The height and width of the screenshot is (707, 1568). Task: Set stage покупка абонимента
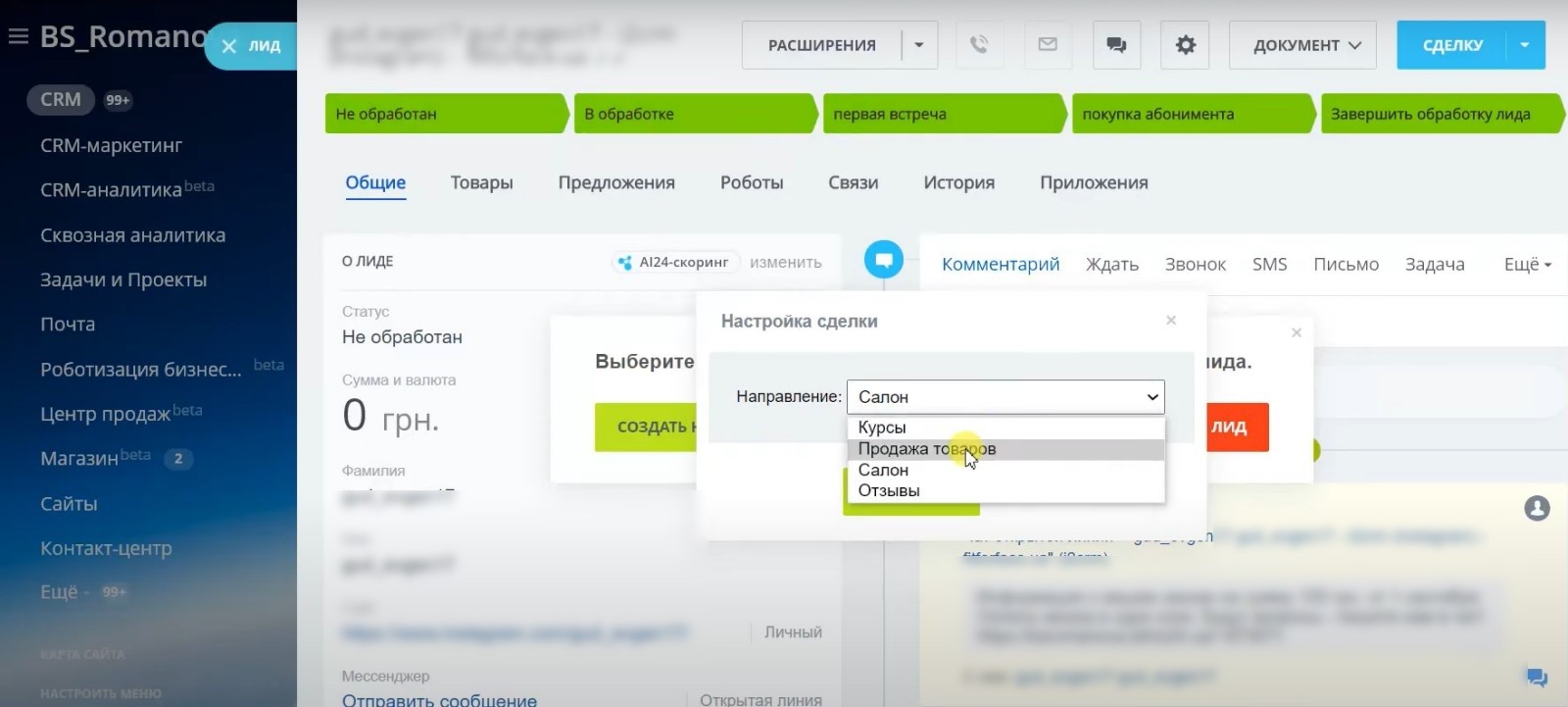tap(1193, 114)
